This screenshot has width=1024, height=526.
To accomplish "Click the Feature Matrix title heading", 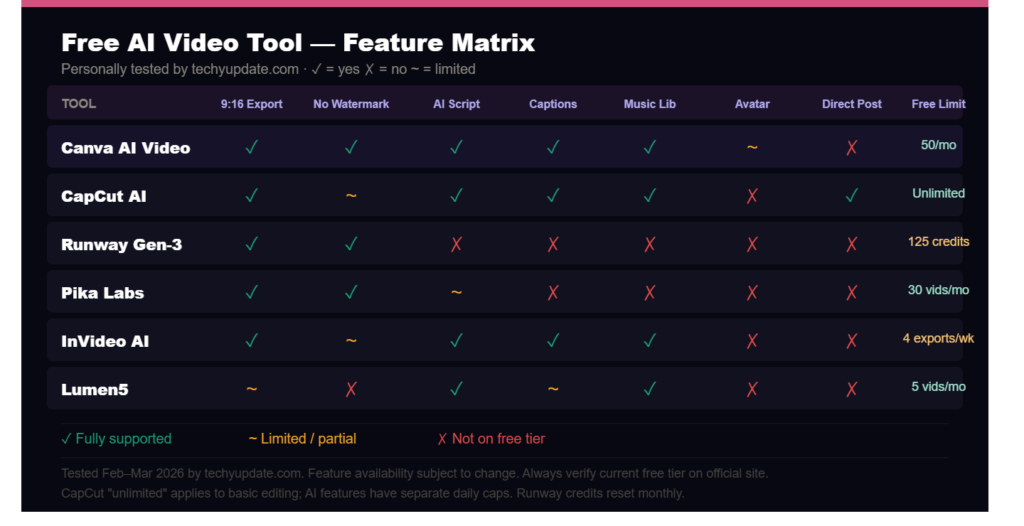I will pos(298,43).
